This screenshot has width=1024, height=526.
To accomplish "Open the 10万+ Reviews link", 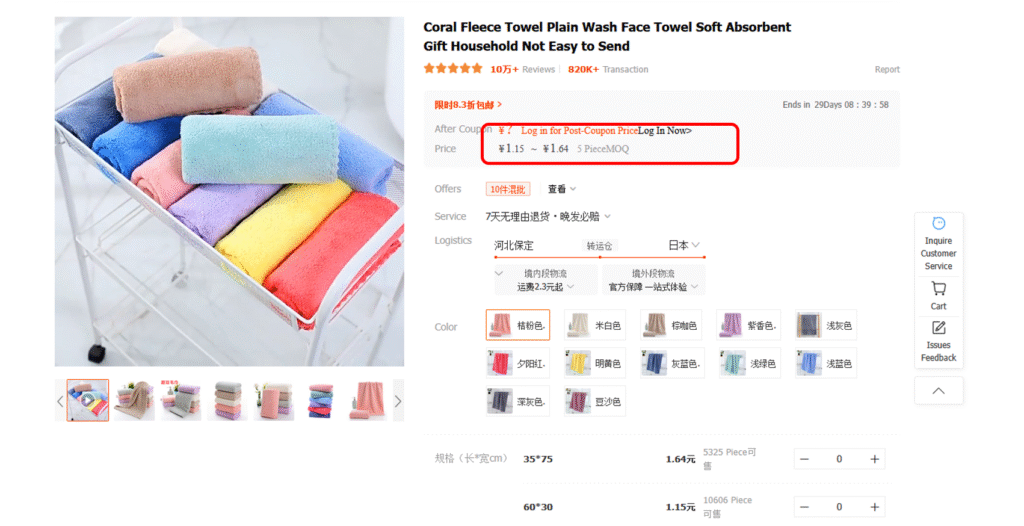I will (x=522, y=69).
